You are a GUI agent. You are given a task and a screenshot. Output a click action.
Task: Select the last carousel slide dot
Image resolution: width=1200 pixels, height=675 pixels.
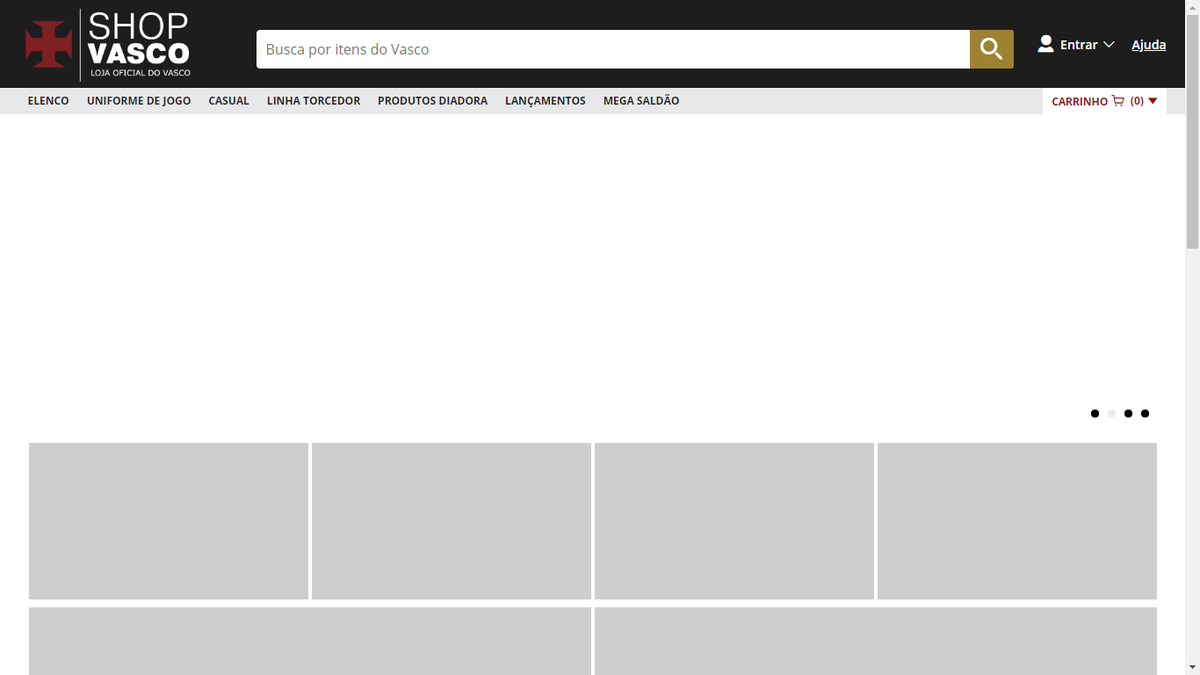click(1145, 413)
